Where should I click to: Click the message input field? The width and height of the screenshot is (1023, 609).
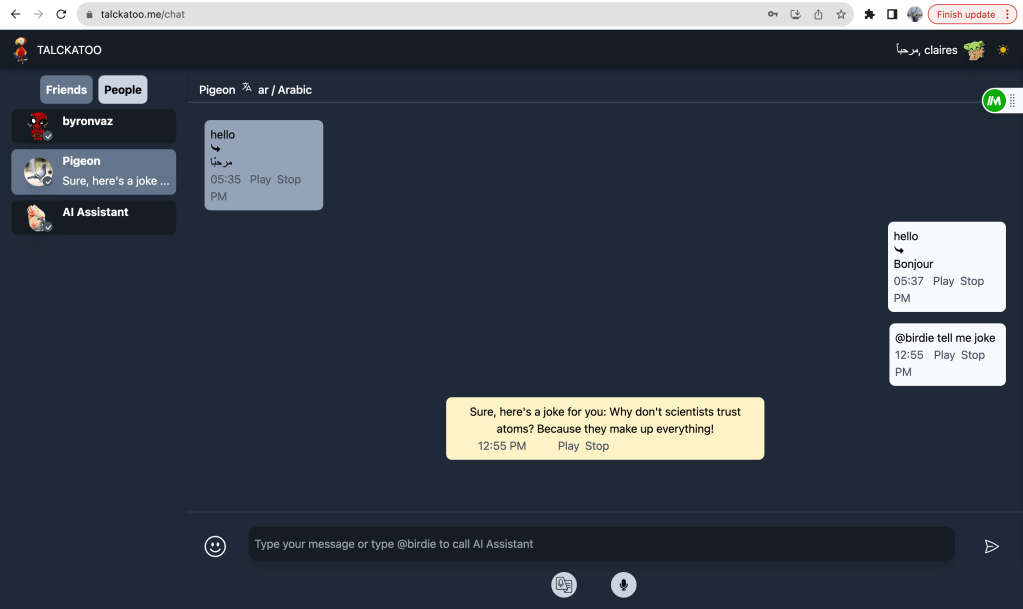[600, 544]
